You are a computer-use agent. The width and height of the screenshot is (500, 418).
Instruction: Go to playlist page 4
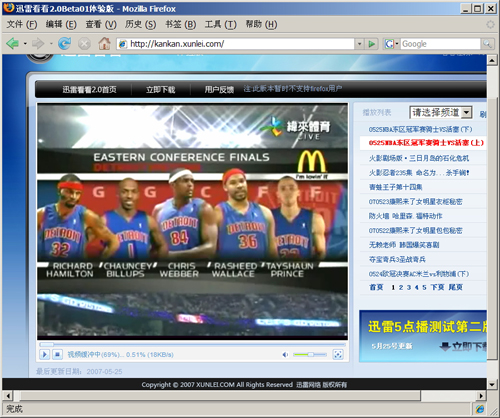[416, 287]
